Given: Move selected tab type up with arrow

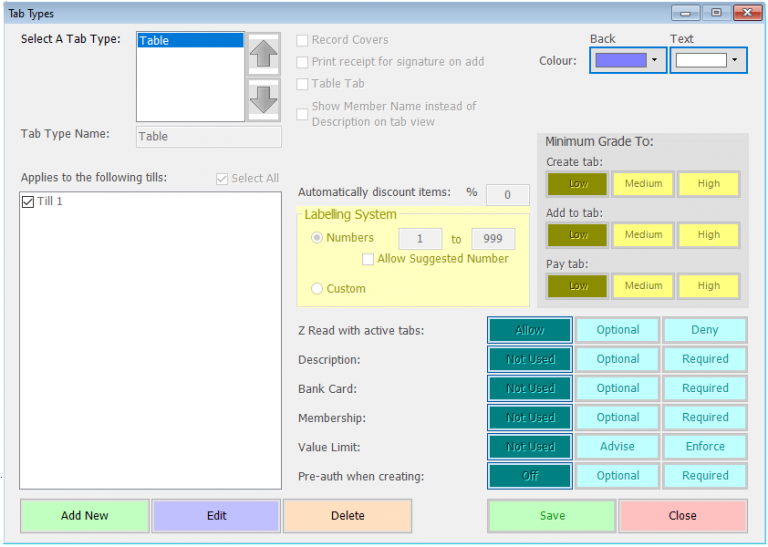Looking at the screenshot, I should pos(264,53).
